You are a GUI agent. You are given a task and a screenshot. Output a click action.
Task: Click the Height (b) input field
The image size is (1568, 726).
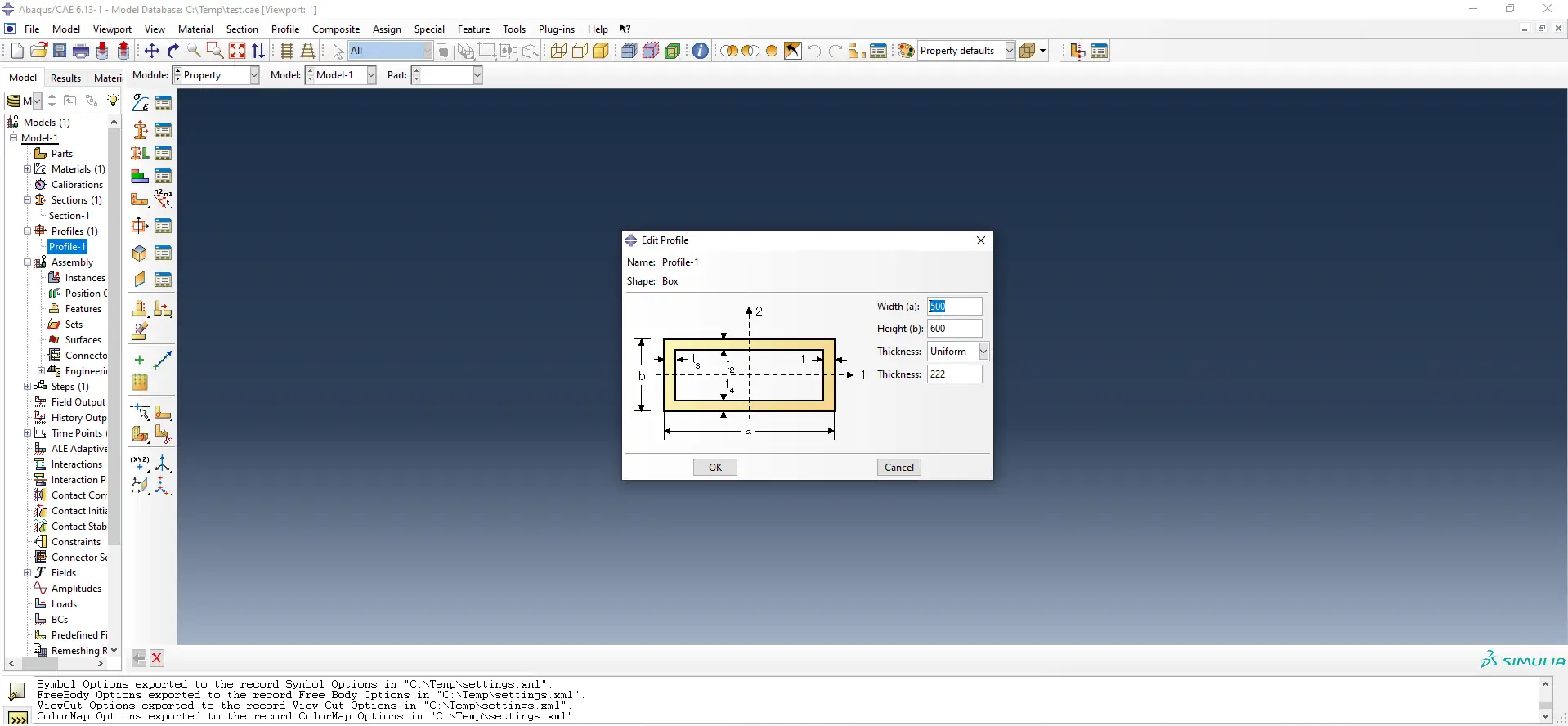tap(955, 329)
